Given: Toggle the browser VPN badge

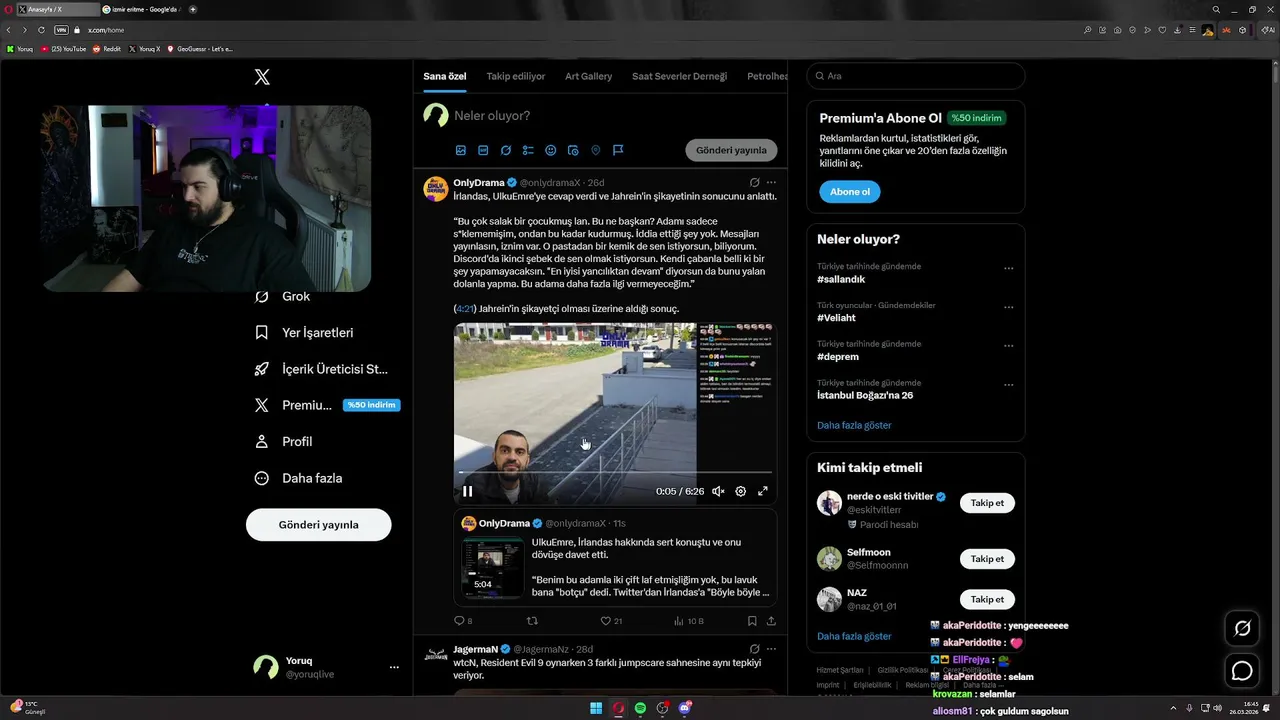Looking at the screenshot, I should [x=61, y=30].
